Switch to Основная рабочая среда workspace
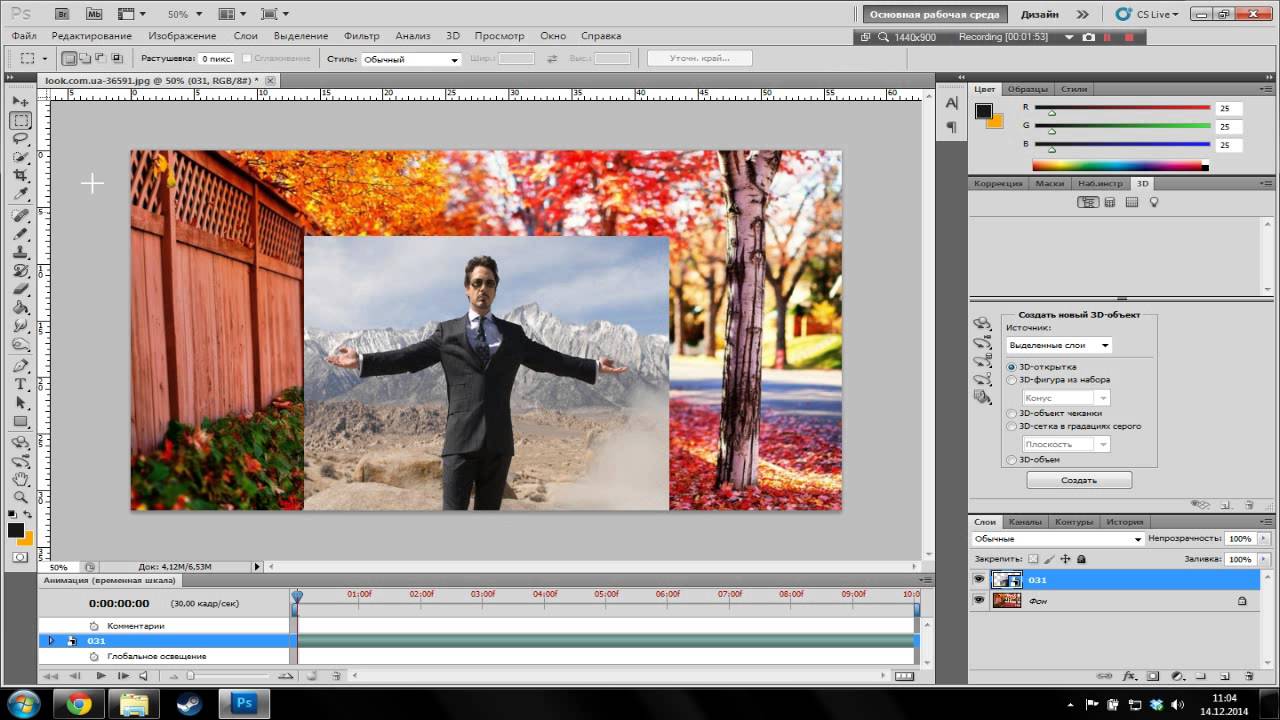The height and width of the screenshot is (720, 1280). pos(934,15)
